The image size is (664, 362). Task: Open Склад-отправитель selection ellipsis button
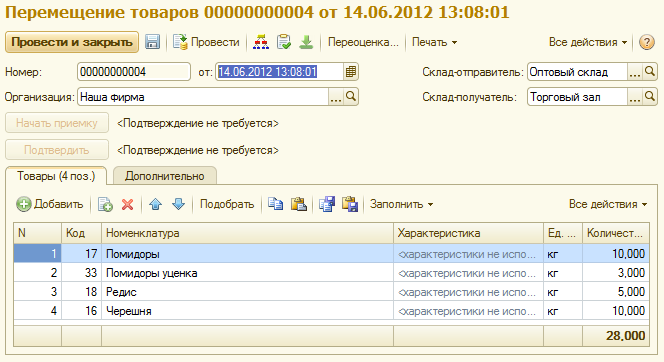click(x=634, y=72)
